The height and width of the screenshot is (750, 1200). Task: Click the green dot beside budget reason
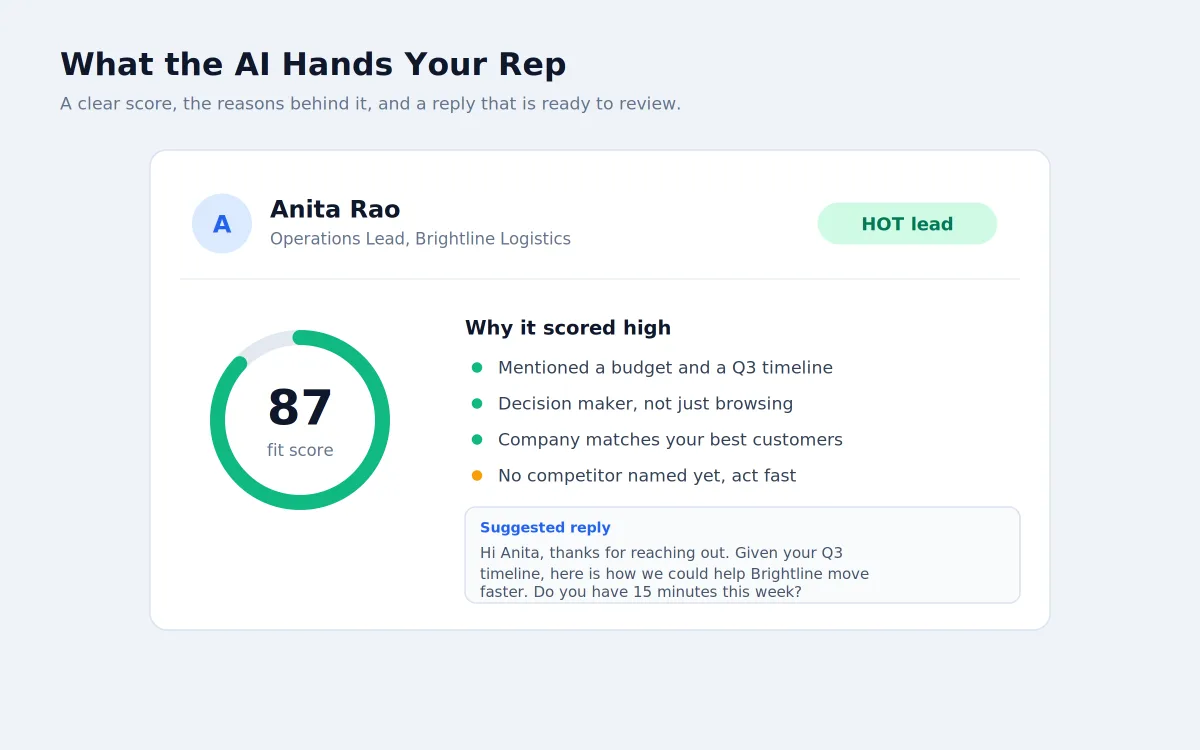coord(477,368)
